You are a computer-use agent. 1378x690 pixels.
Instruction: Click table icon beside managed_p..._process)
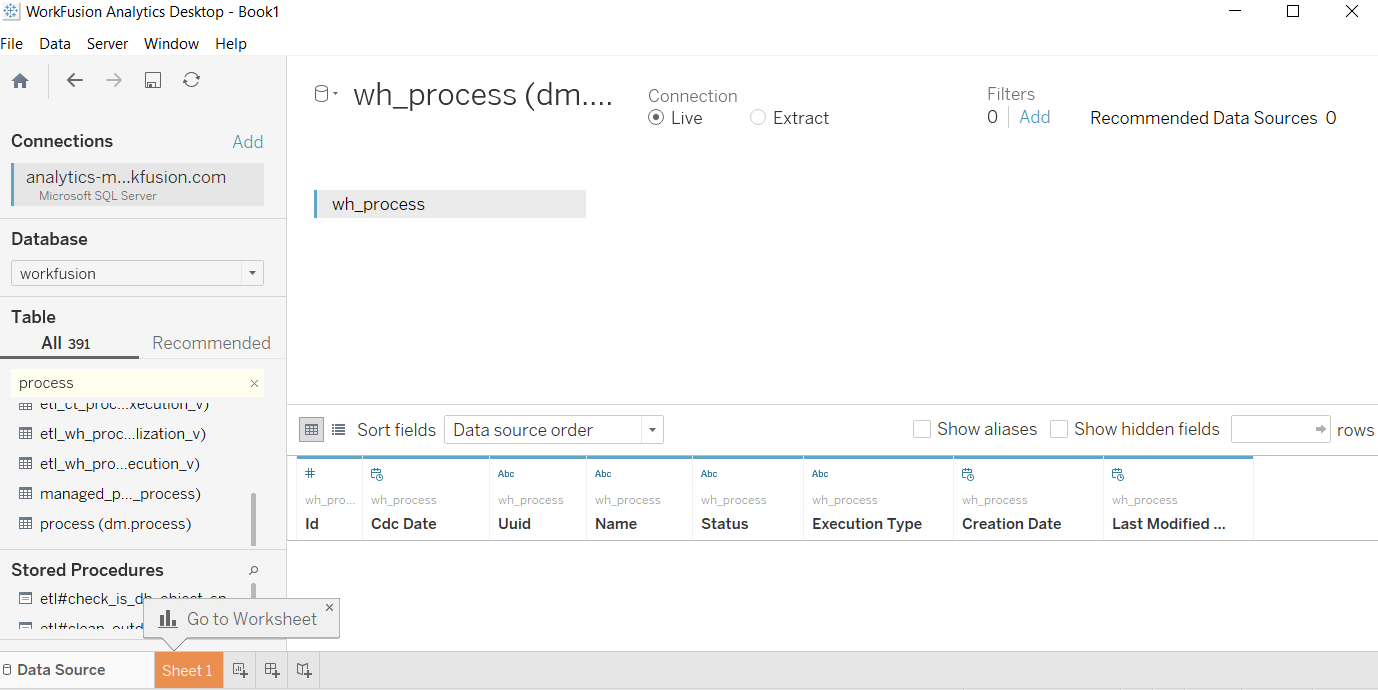pos(26,494)
